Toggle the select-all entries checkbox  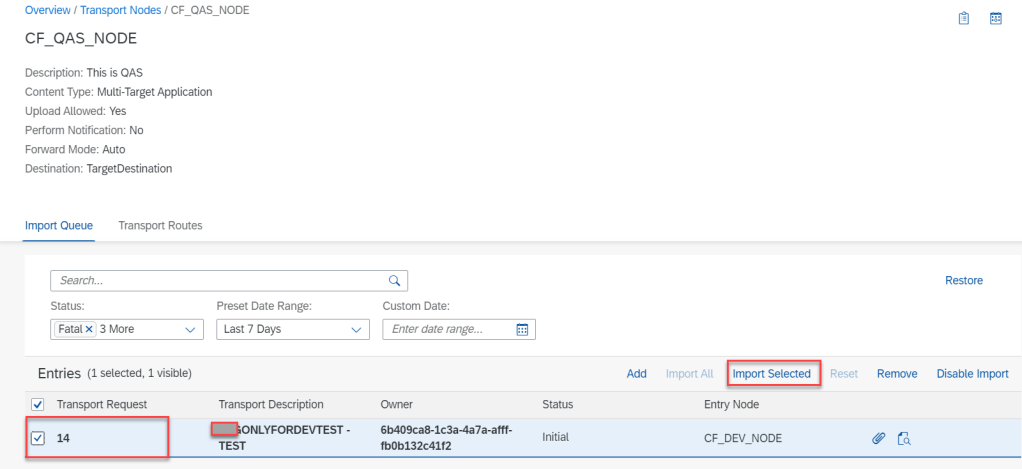(38, 405)
